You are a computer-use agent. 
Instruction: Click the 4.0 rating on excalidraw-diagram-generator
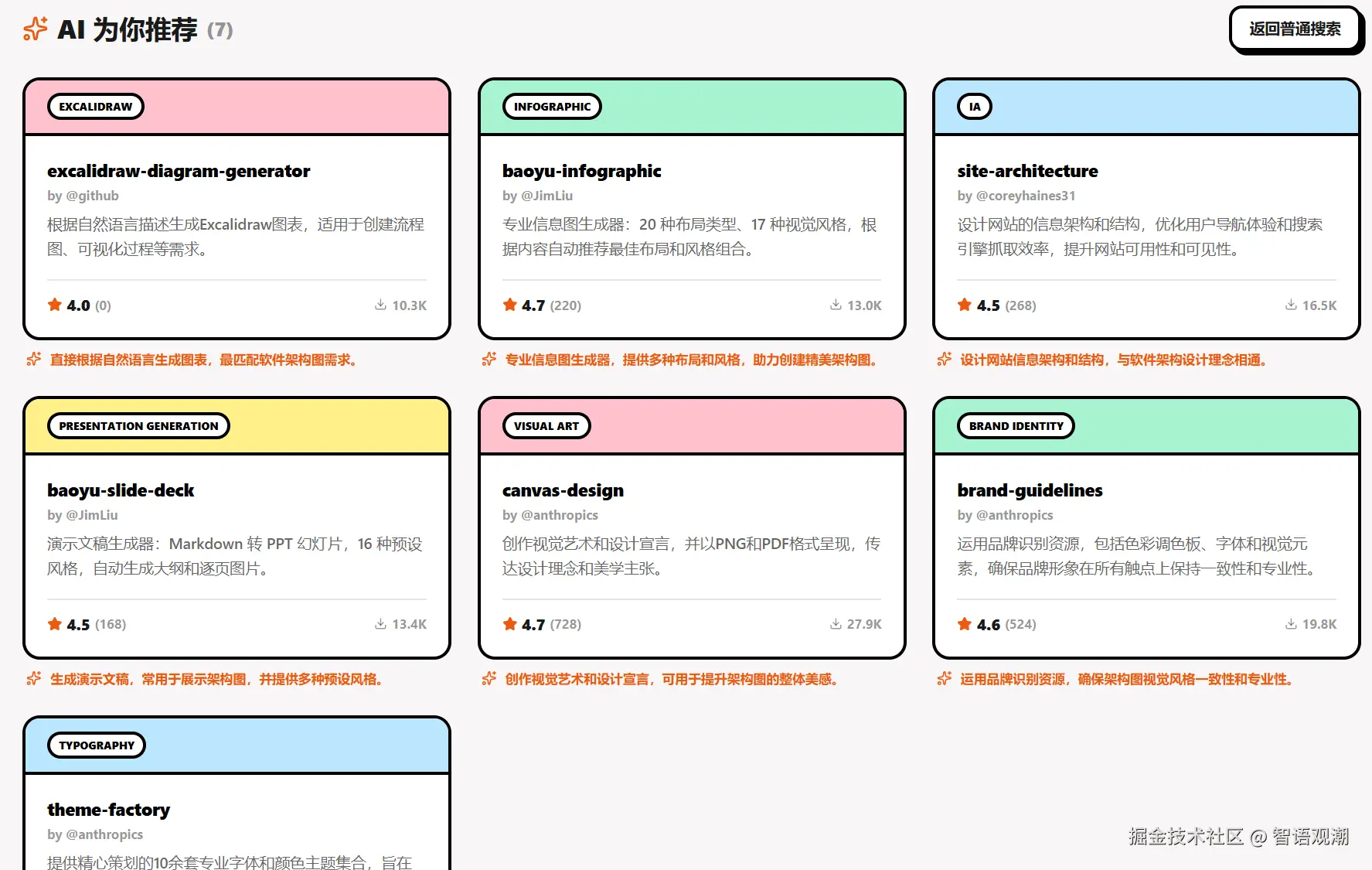coord(79,305)
